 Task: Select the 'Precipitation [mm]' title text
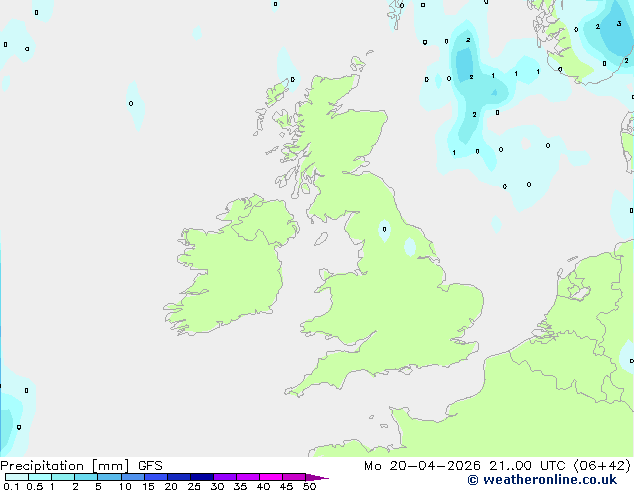[65, 466]
